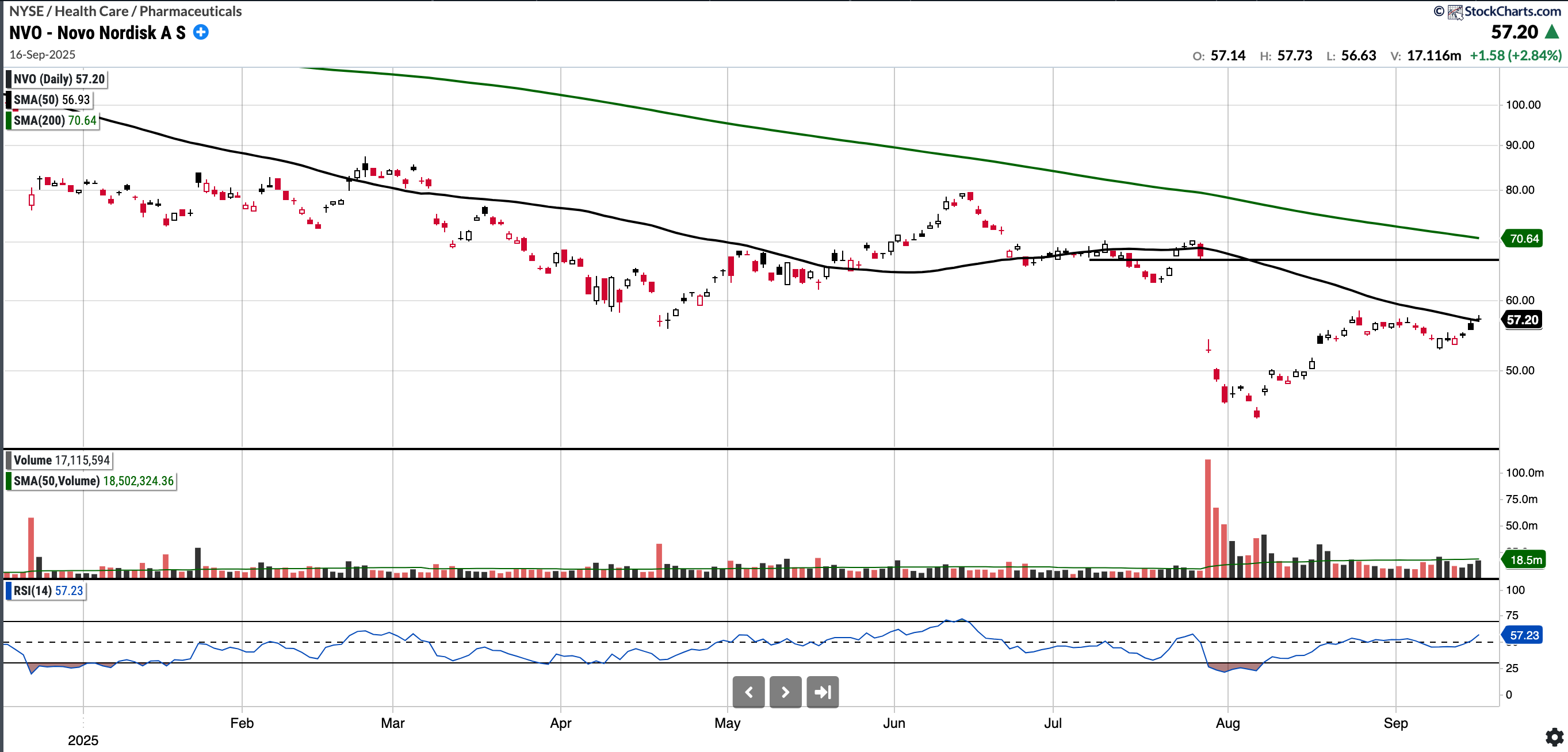Open the NYSE exchange link
The width and height of the screenshot is (1568, 752).
coord(26,11)
